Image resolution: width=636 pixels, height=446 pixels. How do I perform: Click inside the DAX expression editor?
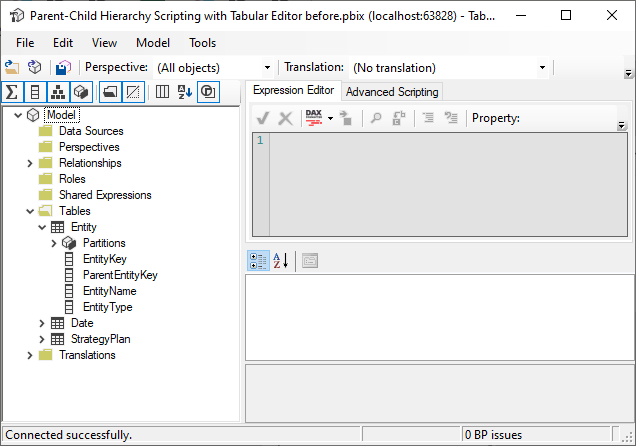tap(440, 180)
